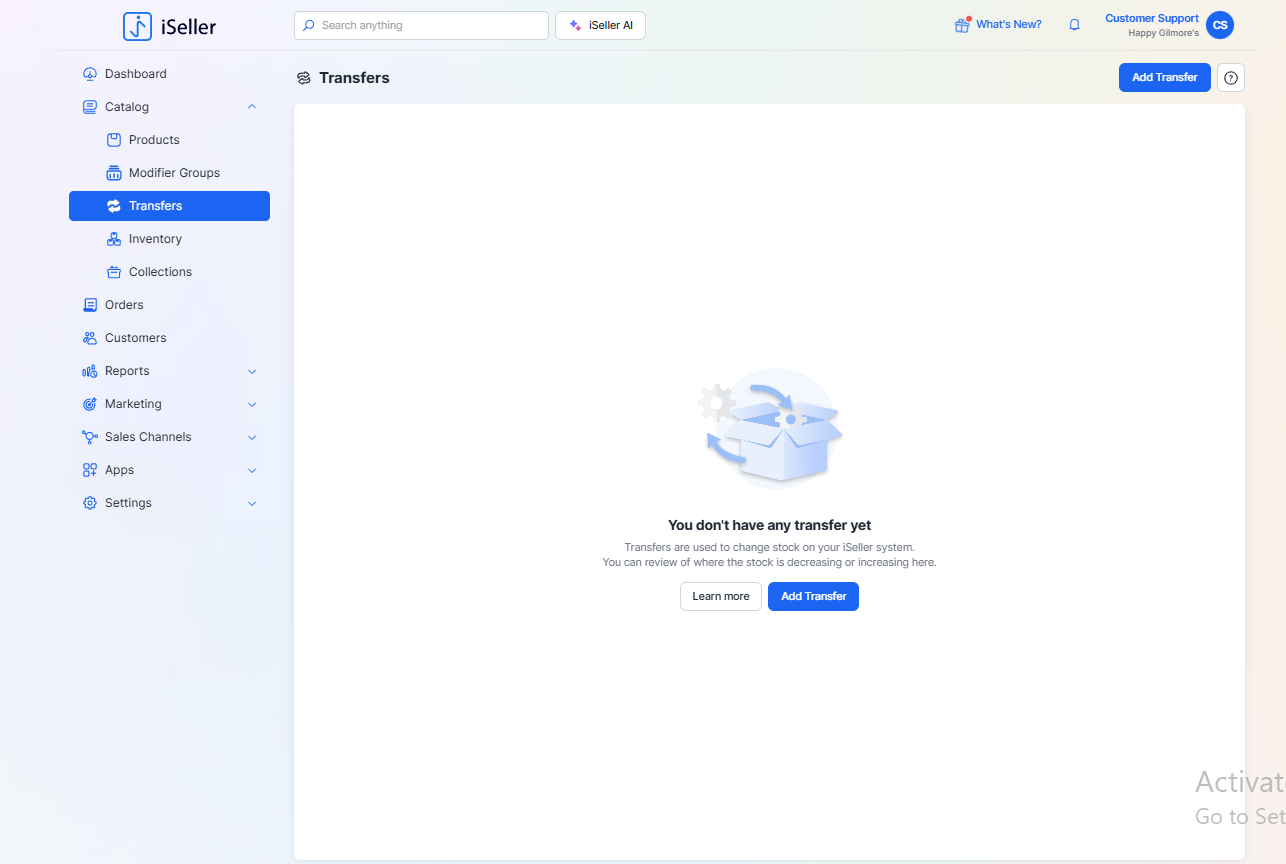Click the Customers icon in sidebar

[x=90, y=338]
